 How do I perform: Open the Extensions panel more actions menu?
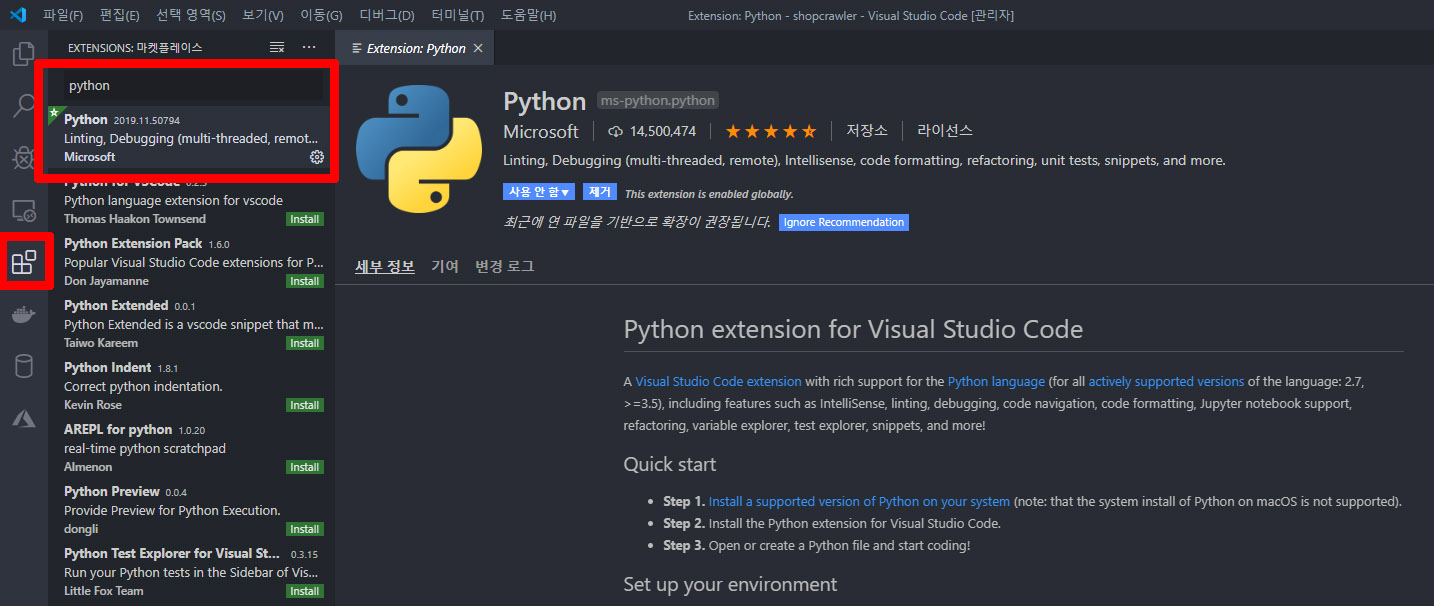[309, 47]
